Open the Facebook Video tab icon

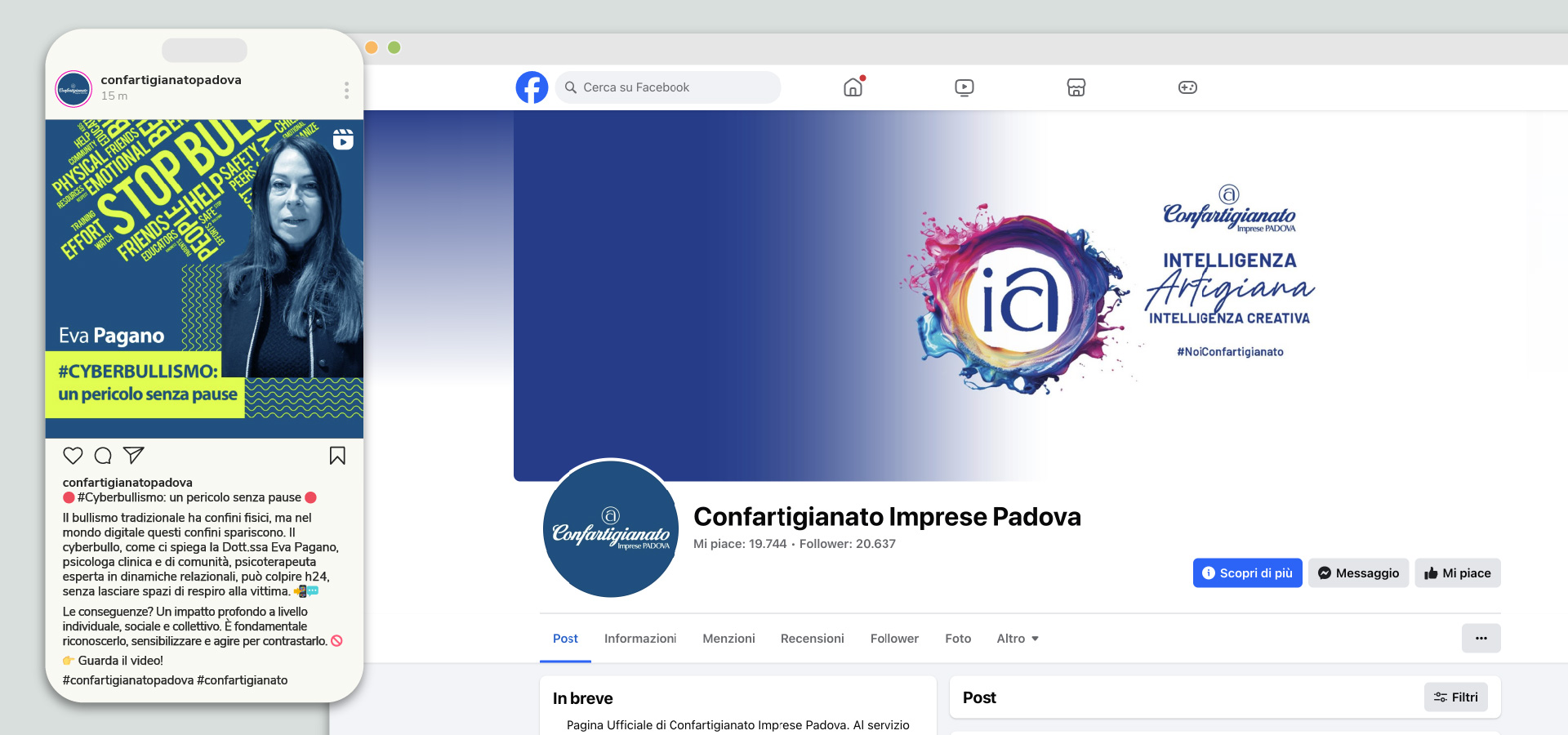[964, 87]
